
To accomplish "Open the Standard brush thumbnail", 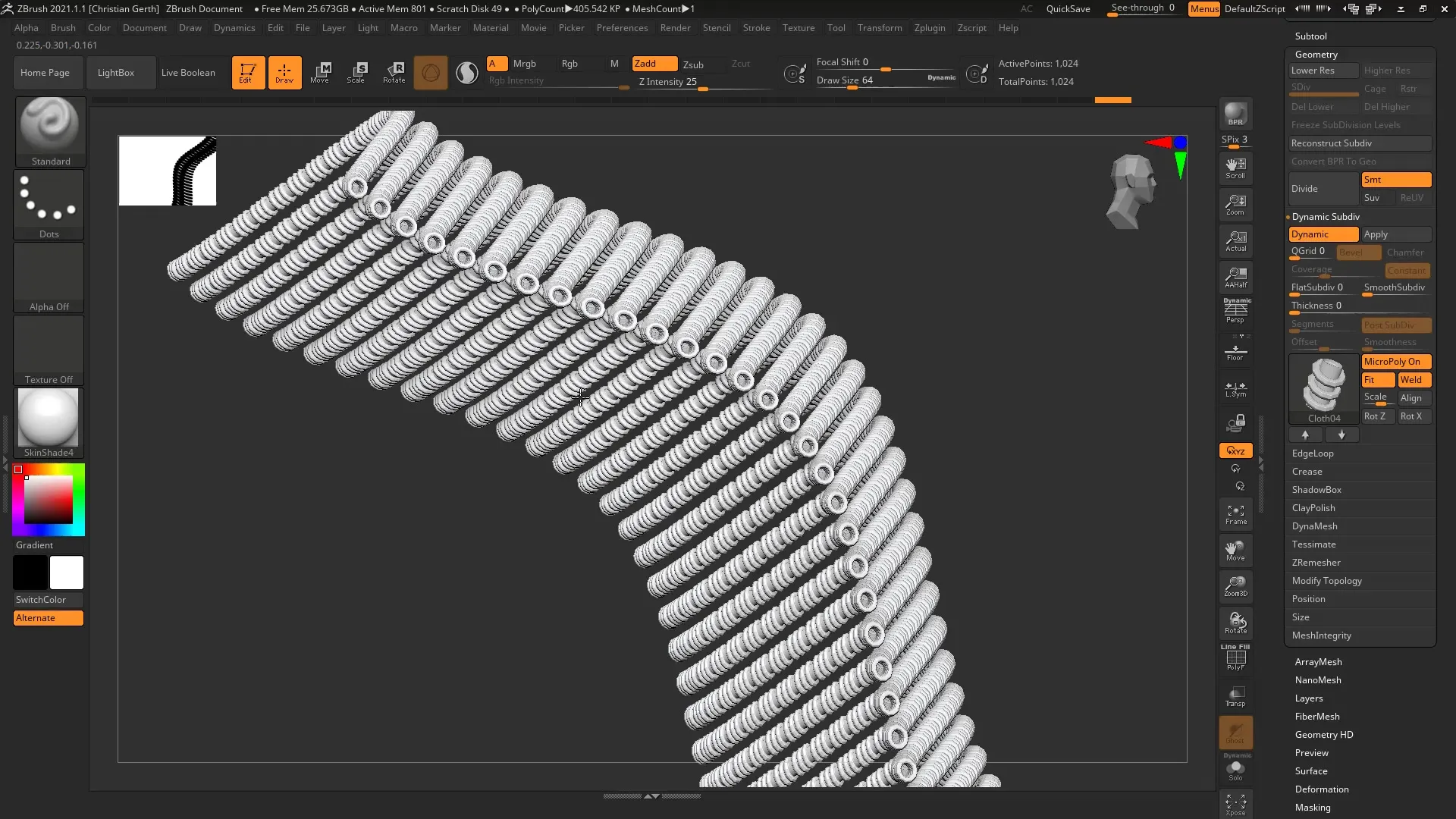I will (50, 131).
